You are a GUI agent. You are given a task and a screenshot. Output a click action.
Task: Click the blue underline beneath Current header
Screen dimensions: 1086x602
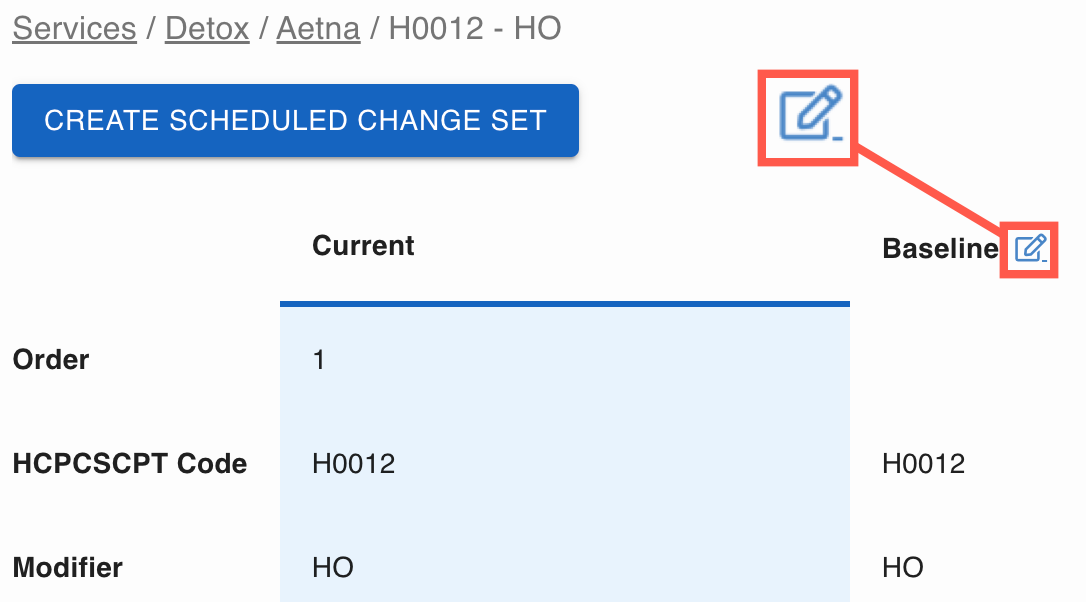[x=565, y=303]
